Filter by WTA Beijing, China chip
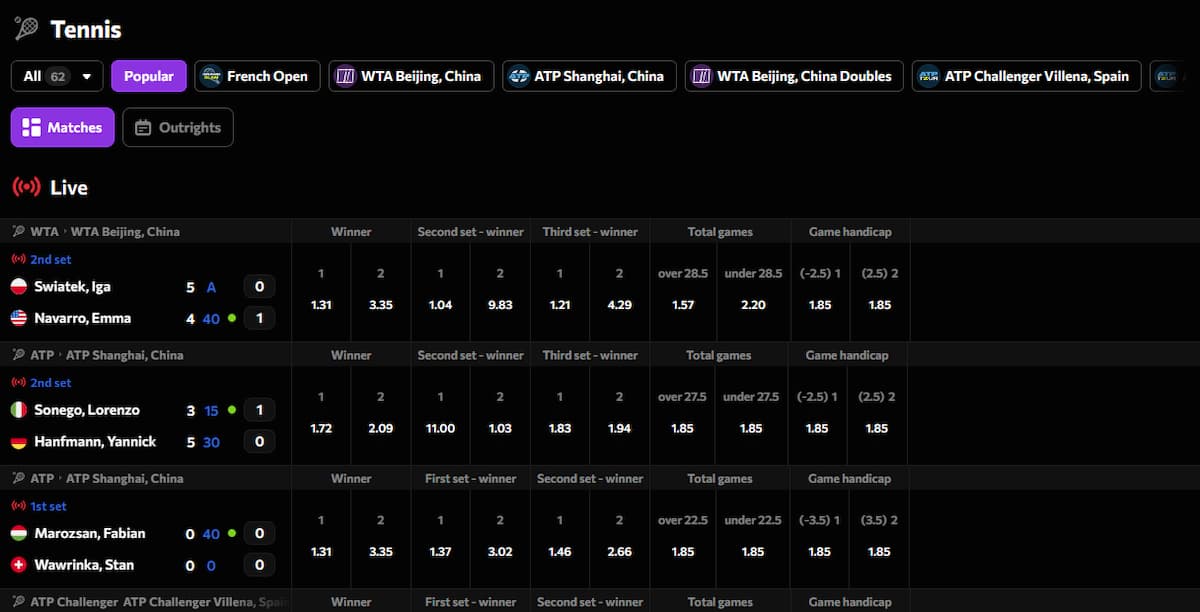Image resolution: width=1200 pixels, height=612 pixels. tap(411, 76)
